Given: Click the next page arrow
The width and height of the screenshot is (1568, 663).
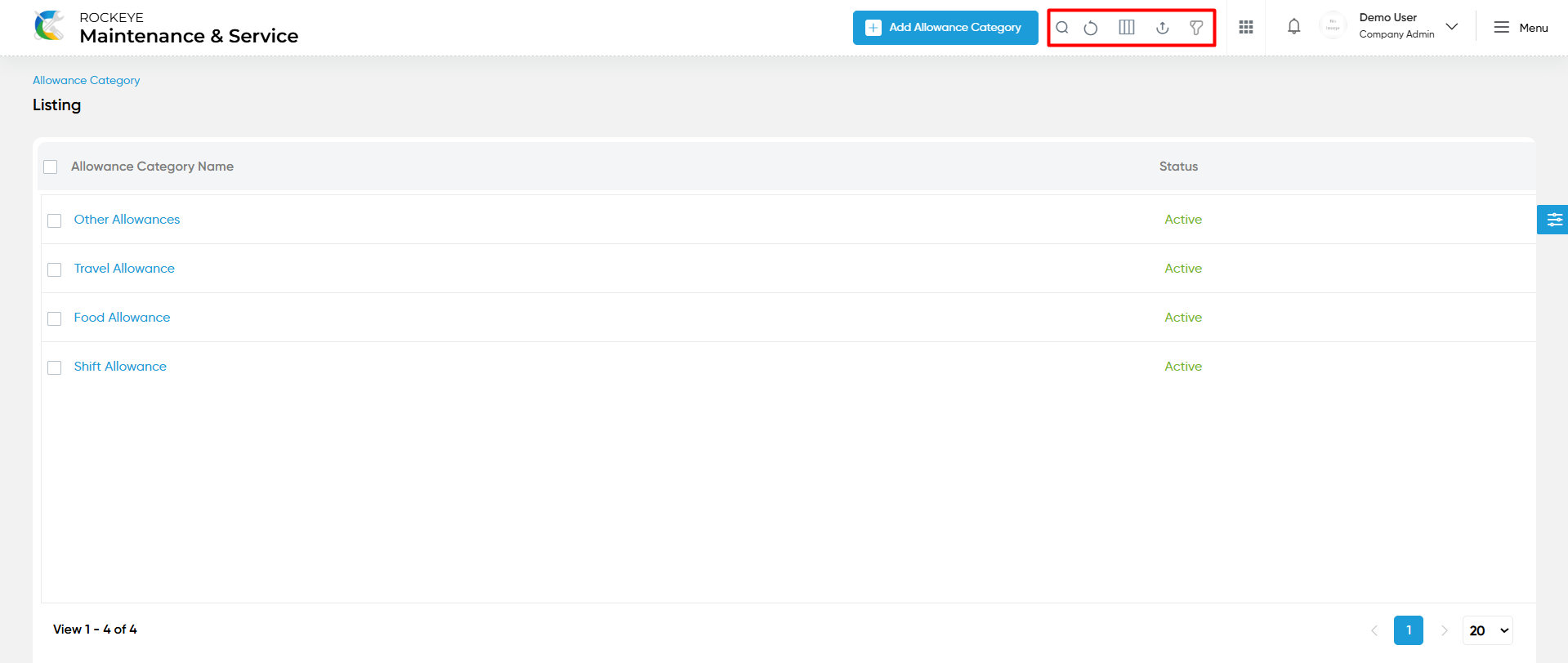Looking at the screenshot, I should [x=1444, y=630].
